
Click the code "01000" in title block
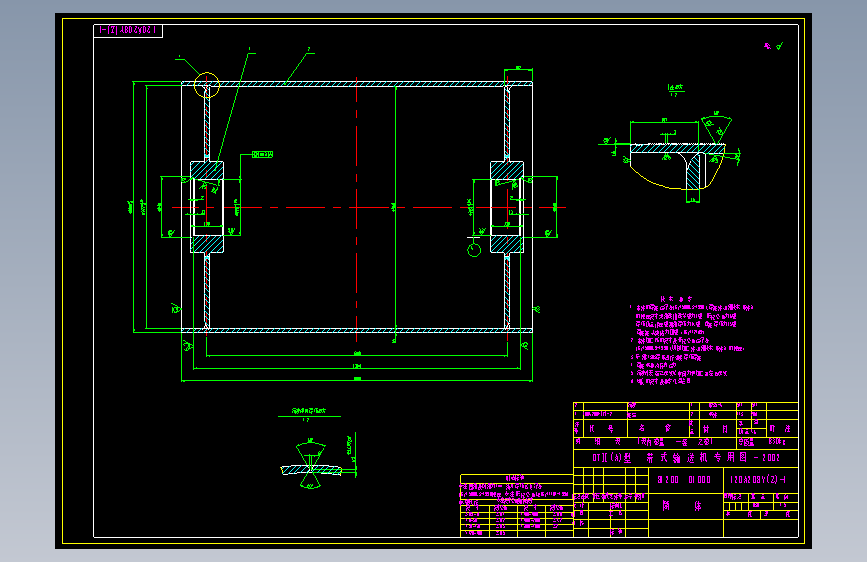[x=699, y=480]
